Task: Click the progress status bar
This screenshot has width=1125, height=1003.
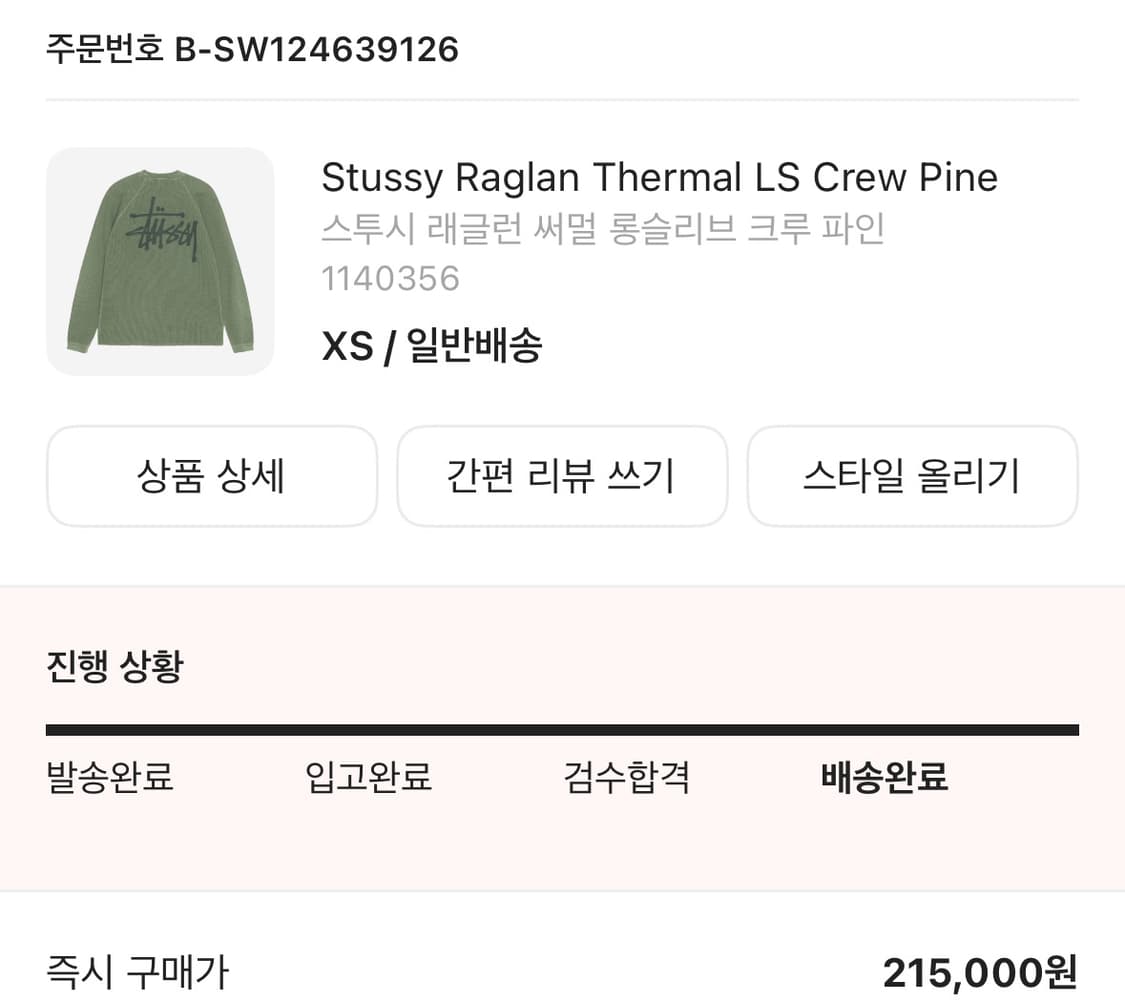Action: [x=562, y=723]
